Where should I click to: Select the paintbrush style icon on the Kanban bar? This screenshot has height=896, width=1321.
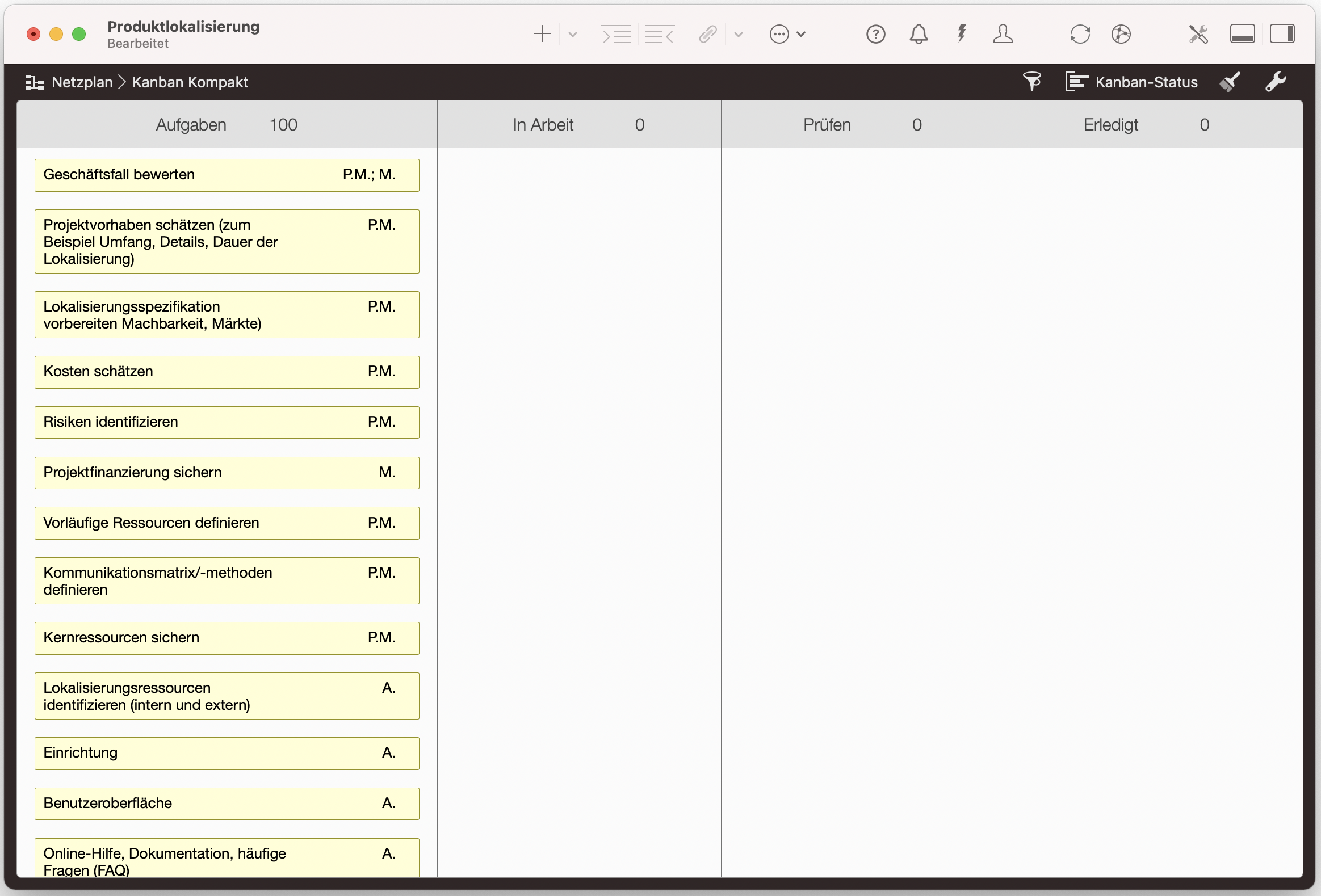1230,82
